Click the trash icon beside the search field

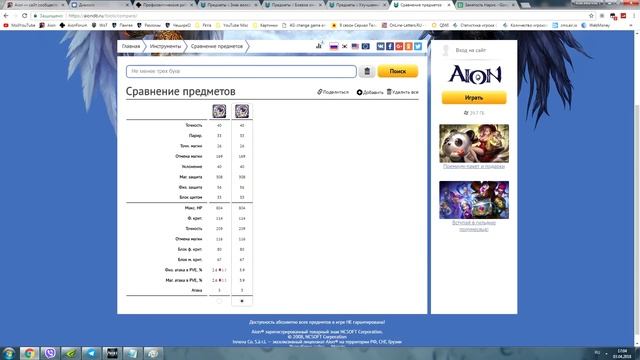click(x=367, y=71)
